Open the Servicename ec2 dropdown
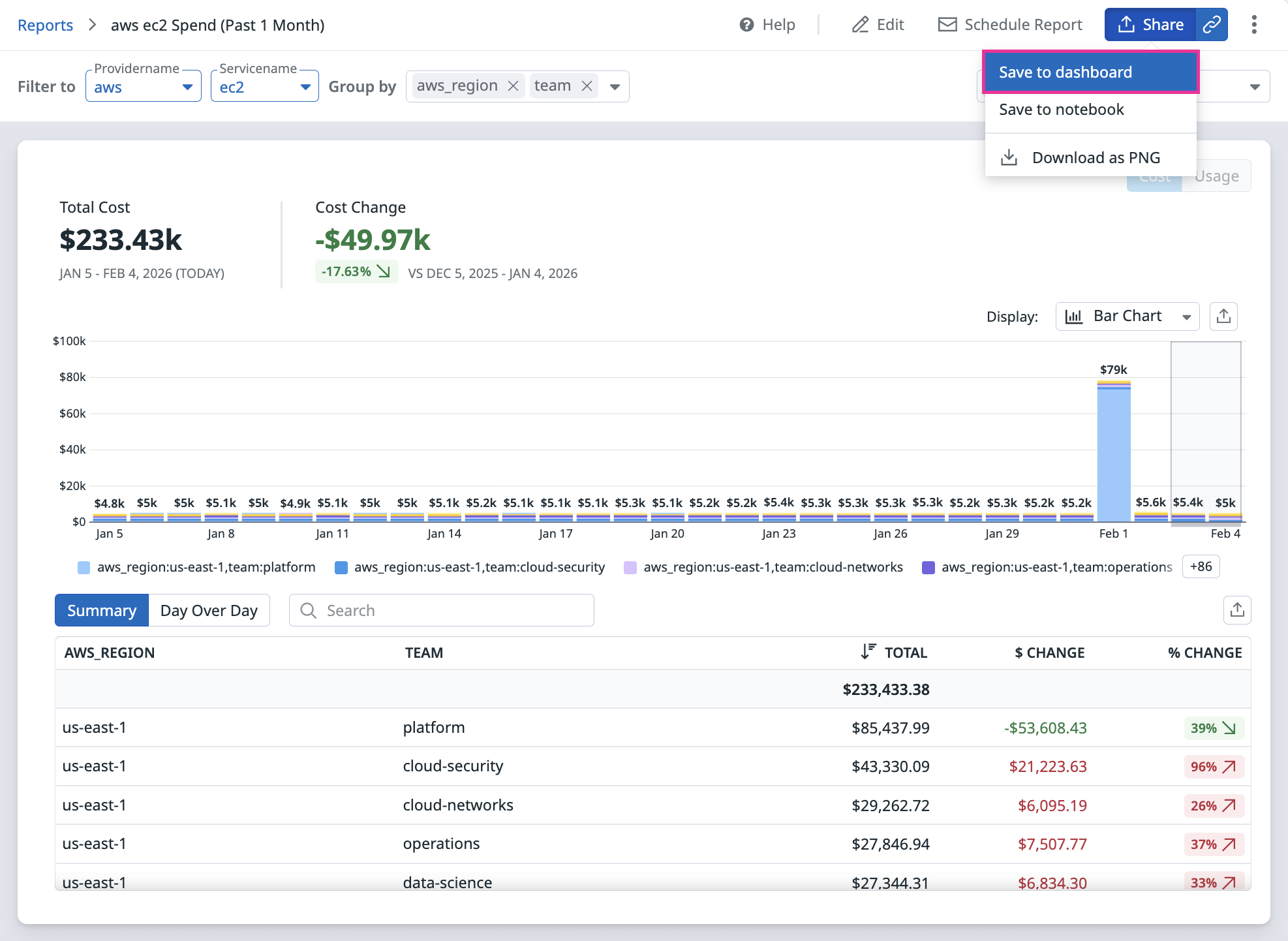1288x941 pixels. (x=264, y=87)
